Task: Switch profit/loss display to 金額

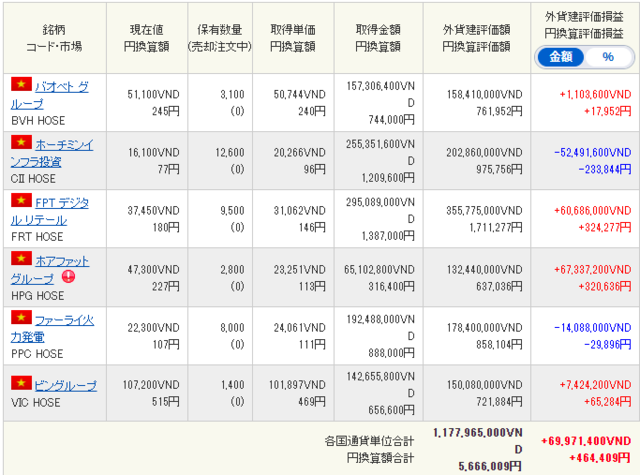Action: click(x=560, y=57)
